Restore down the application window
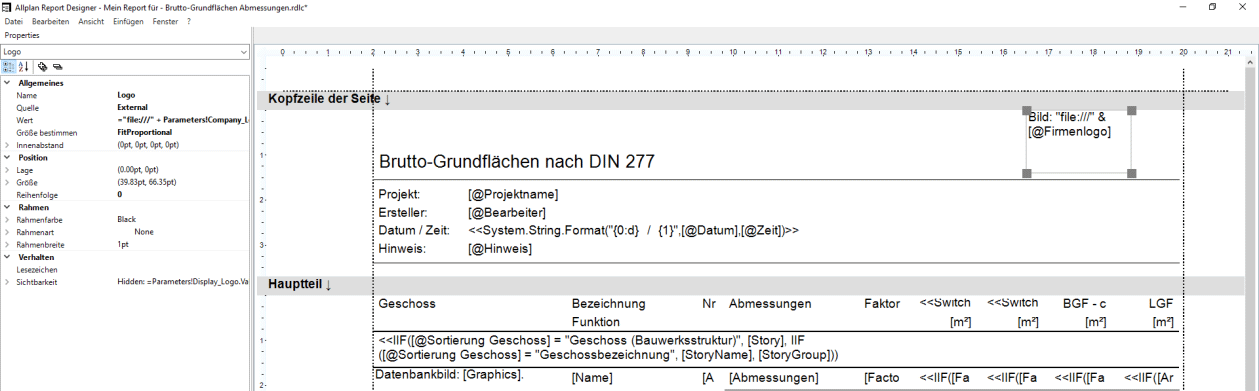This screenshot has height=391, width=1259. [x=1212, y=7]
